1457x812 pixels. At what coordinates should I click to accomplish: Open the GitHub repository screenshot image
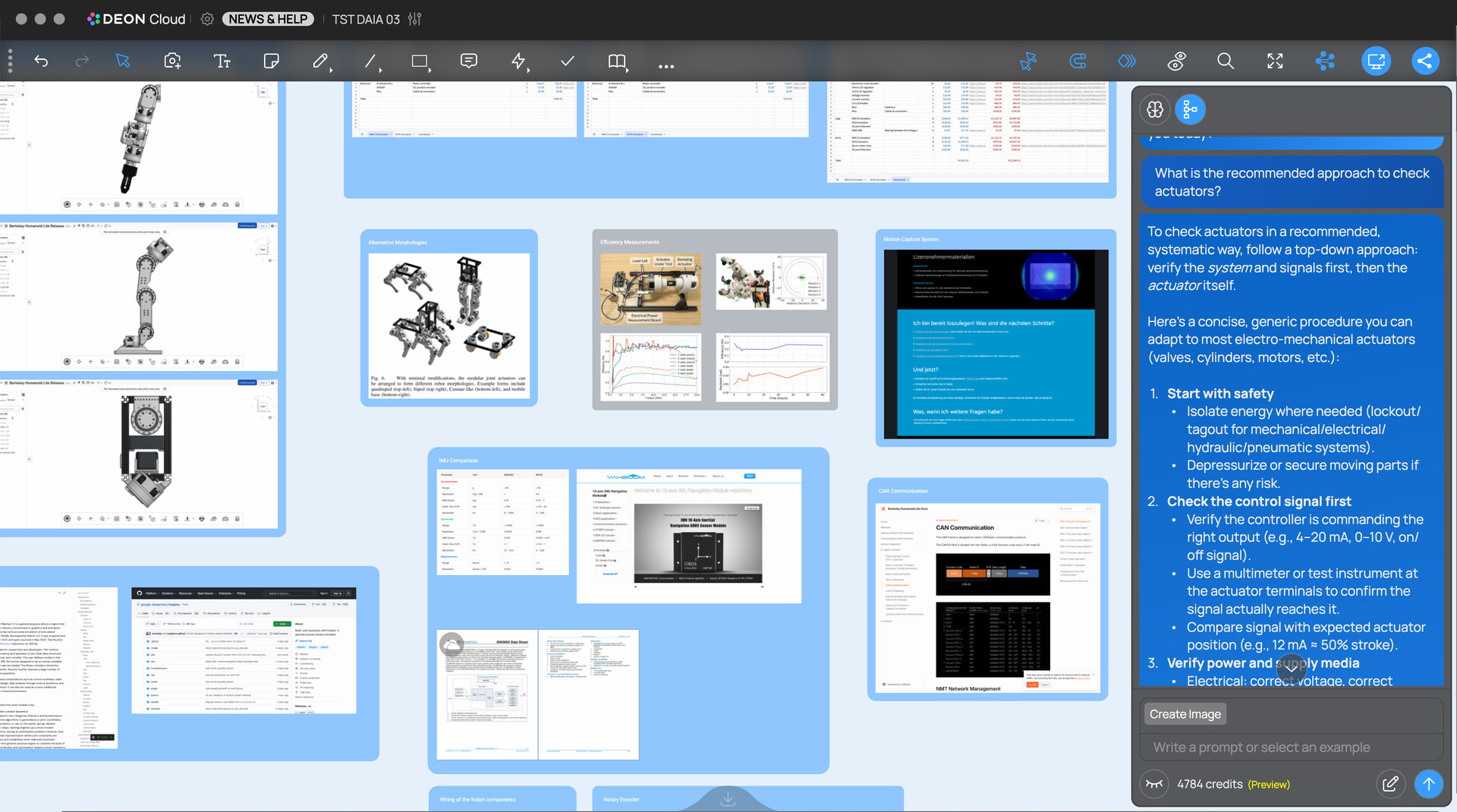point(244,650)
